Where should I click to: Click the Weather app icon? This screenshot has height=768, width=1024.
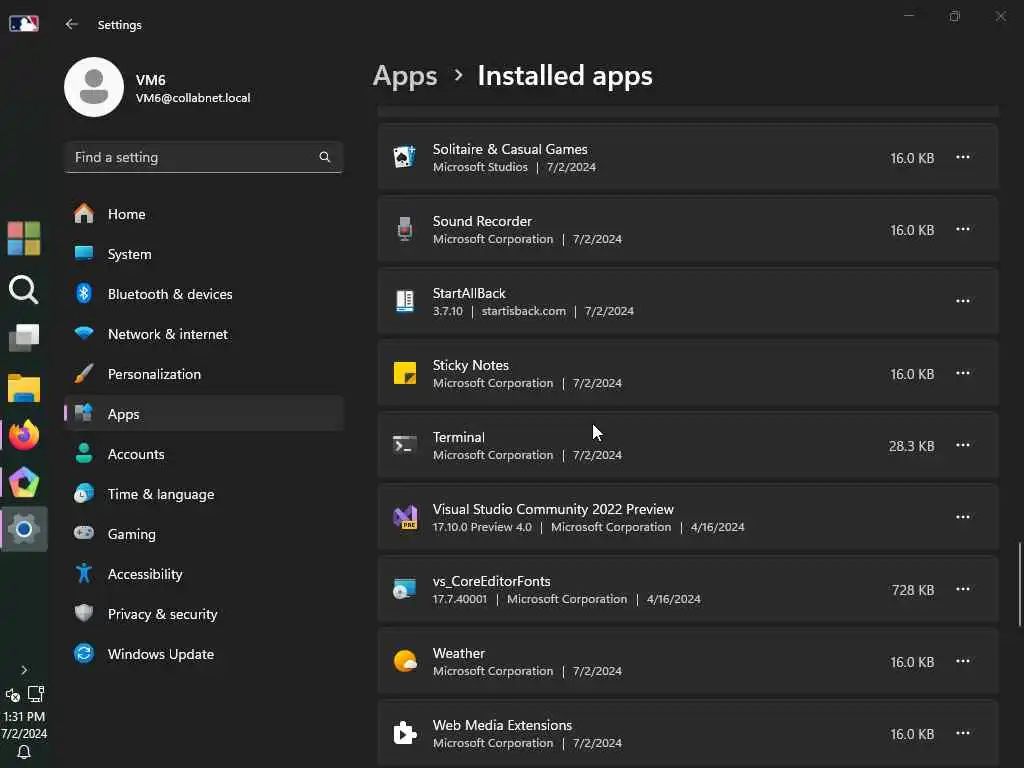pos(404,661)
